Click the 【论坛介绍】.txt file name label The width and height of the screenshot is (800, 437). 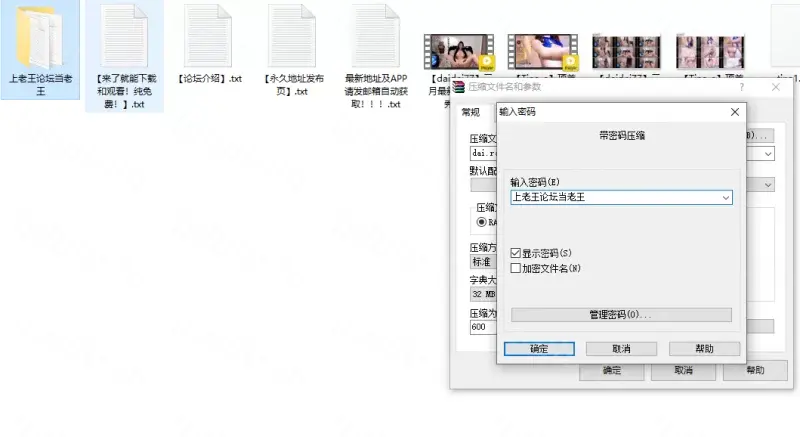point(209,79)
